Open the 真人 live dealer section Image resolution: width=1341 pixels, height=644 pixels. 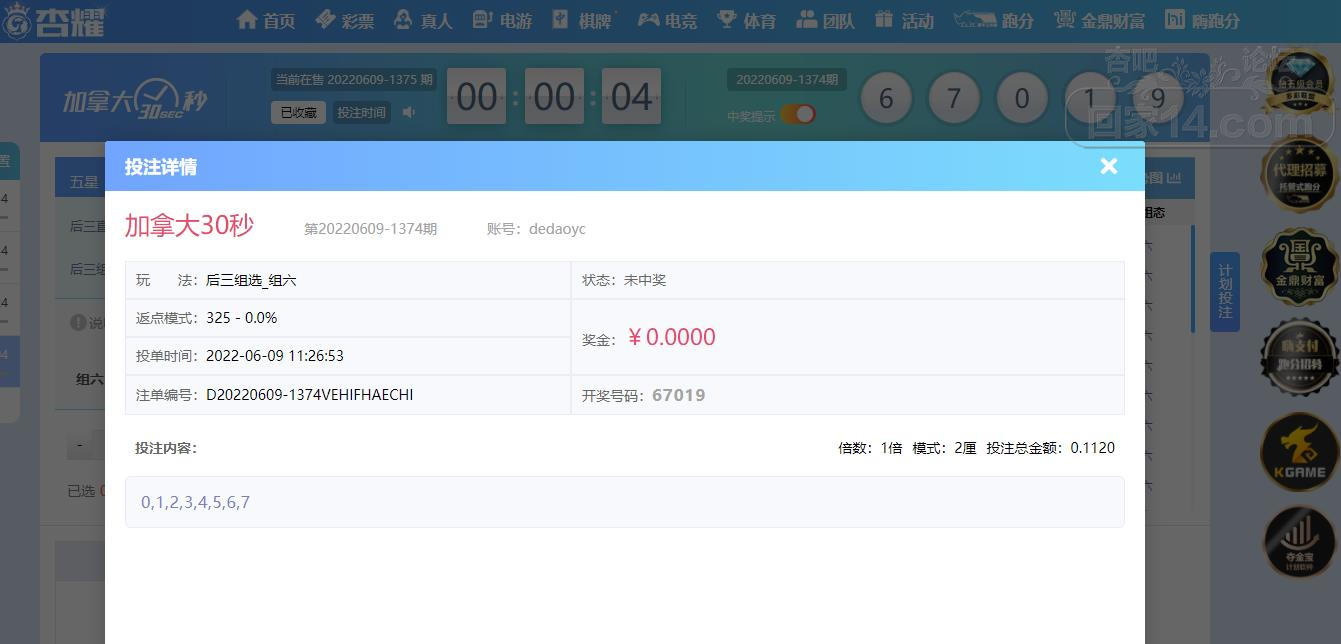pyautogui.click(x=423, y=20)
